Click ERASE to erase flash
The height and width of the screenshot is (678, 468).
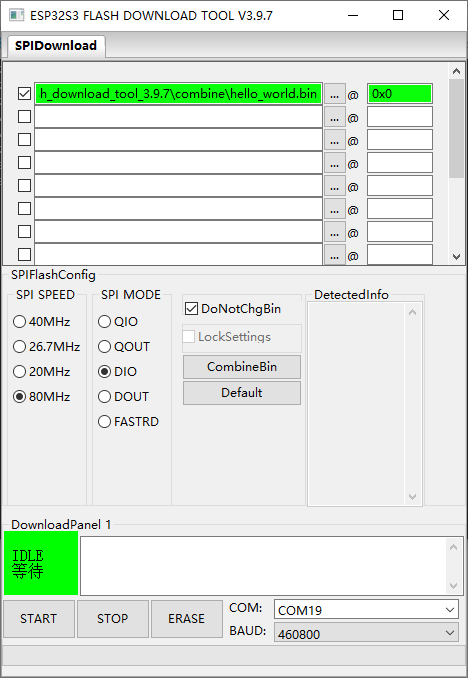point(187,619)
